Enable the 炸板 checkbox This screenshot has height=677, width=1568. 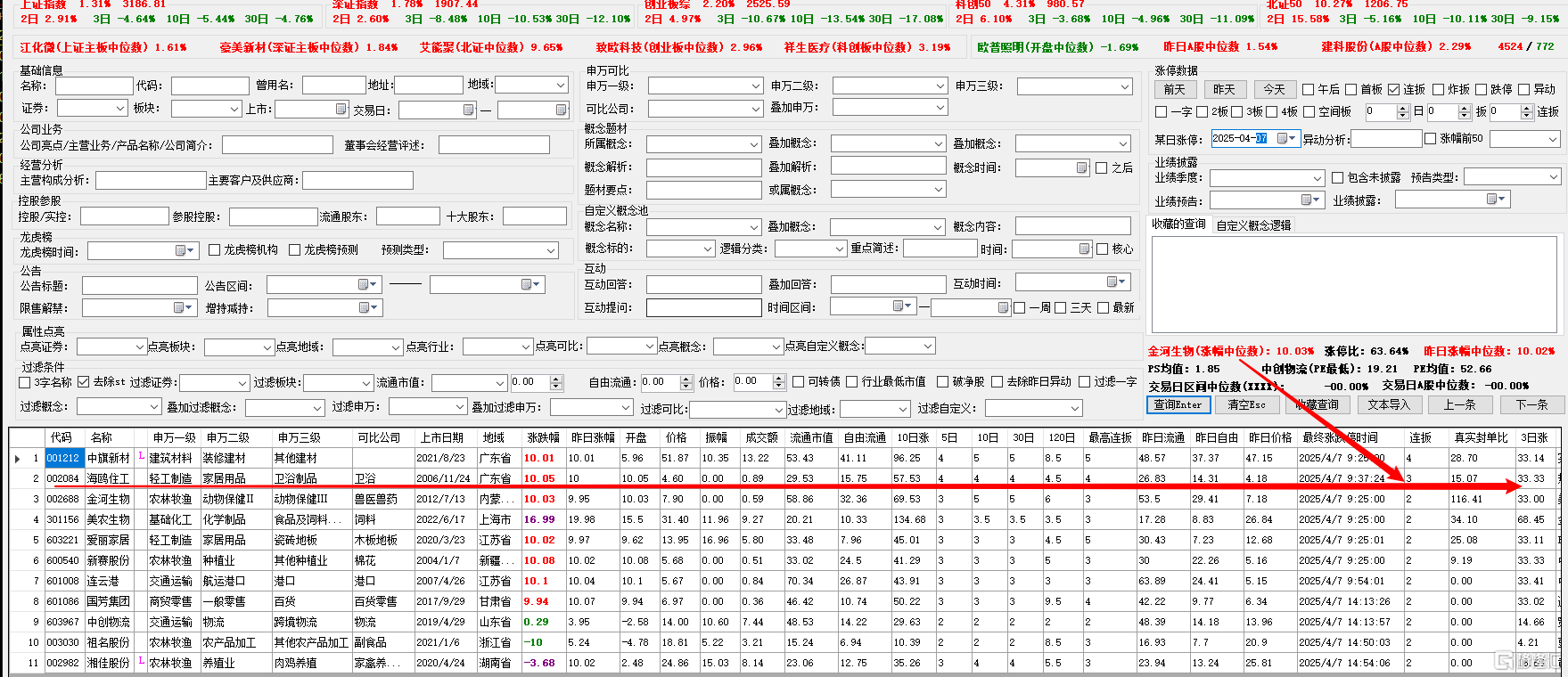[1438, 89]
